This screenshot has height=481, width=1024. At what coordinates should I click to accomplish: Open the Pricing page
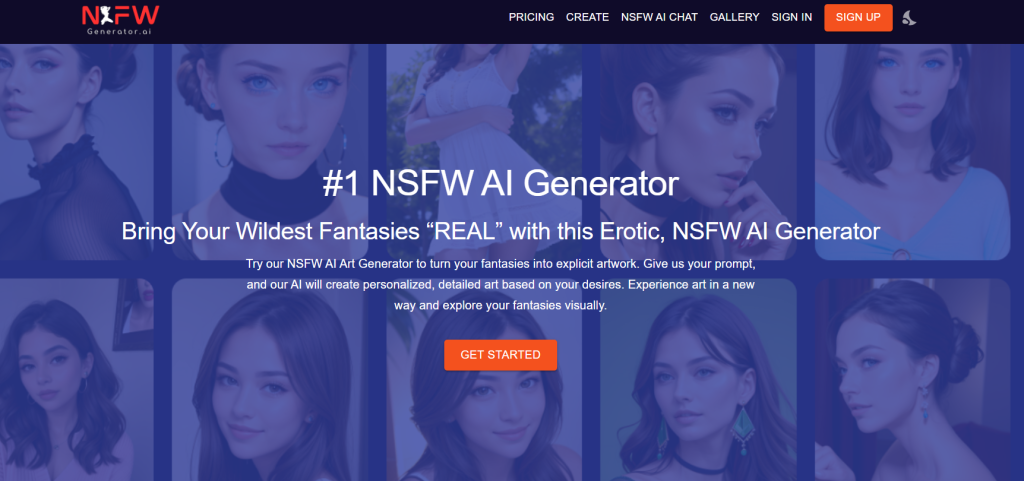531,18
